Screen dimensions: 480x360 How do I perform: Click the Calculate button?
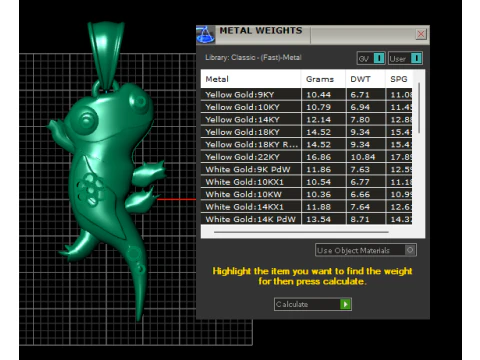click(x=313, y=304)
